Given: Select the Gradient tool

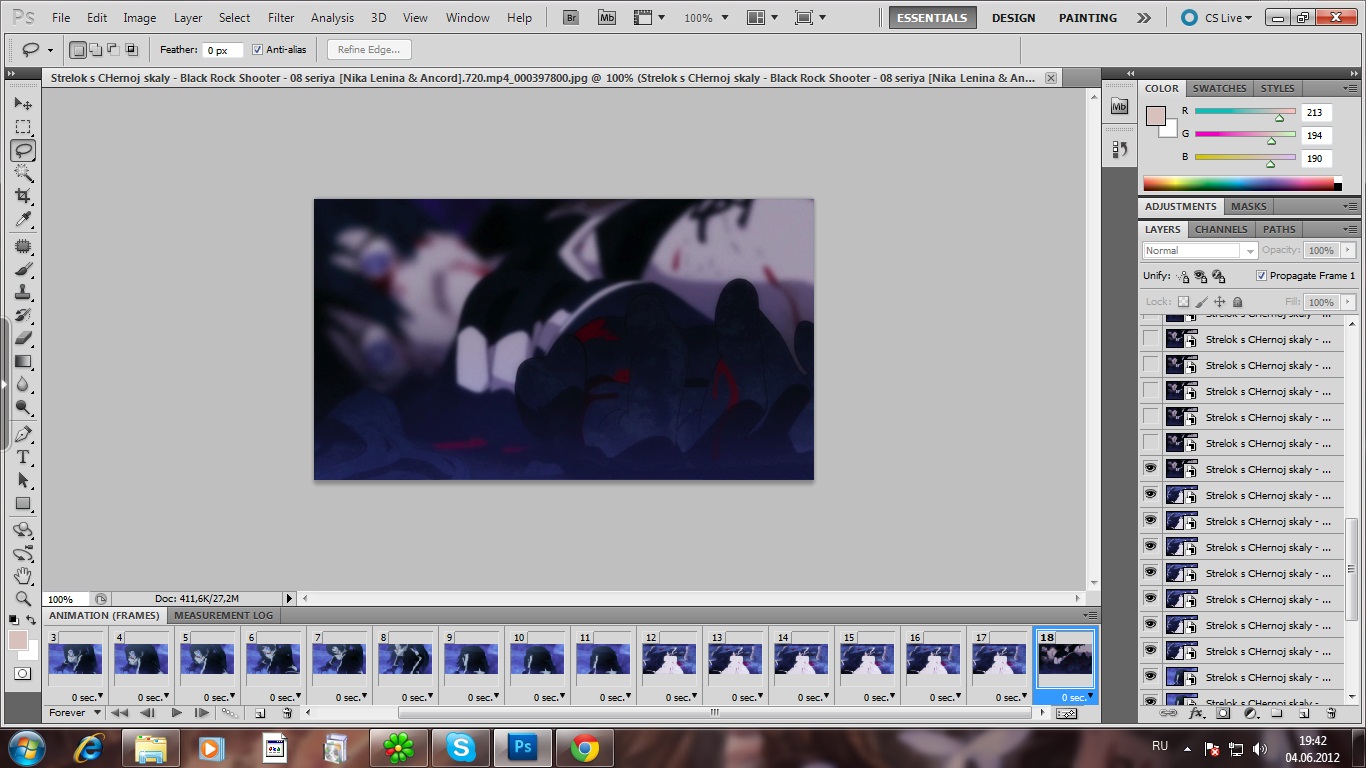Looking at the screenshot, I should tap(23, 361).
